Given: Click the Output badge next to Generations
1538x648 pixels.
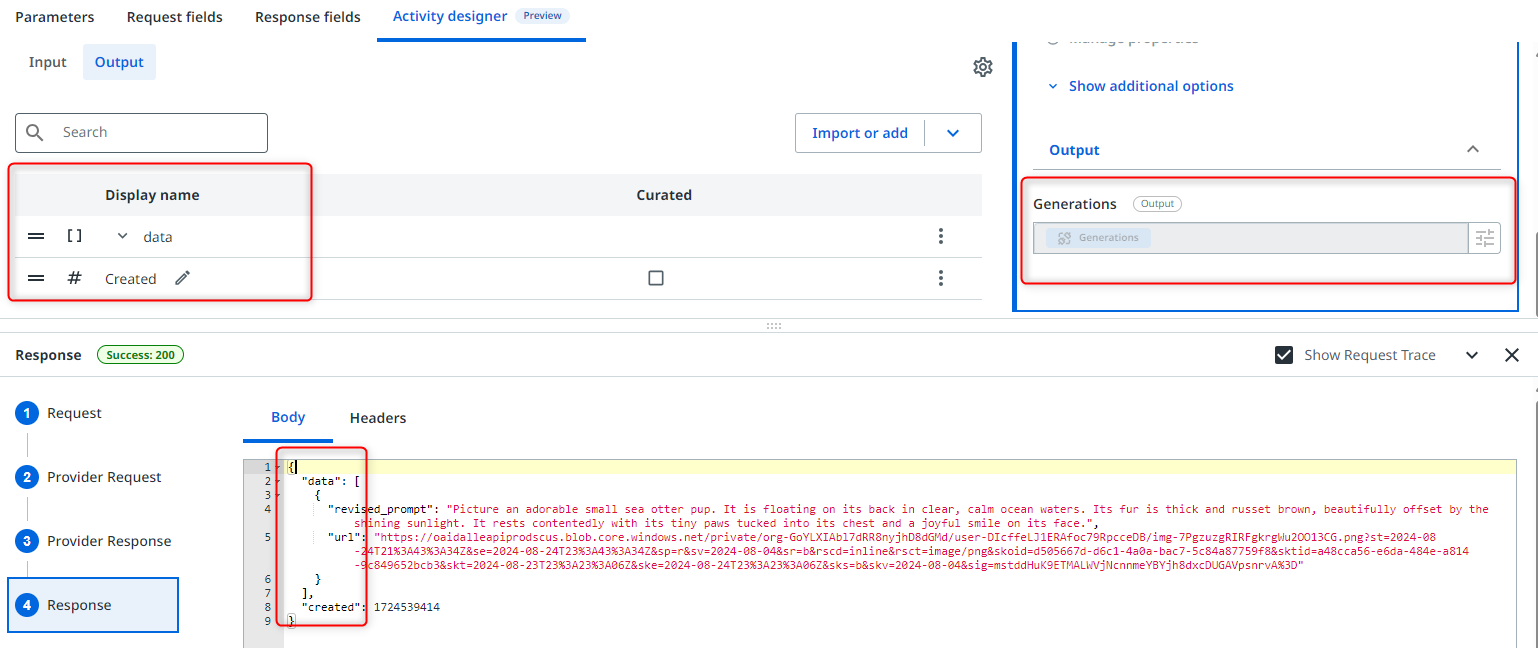Looking at the screenshot, I should pos(1157,204).
